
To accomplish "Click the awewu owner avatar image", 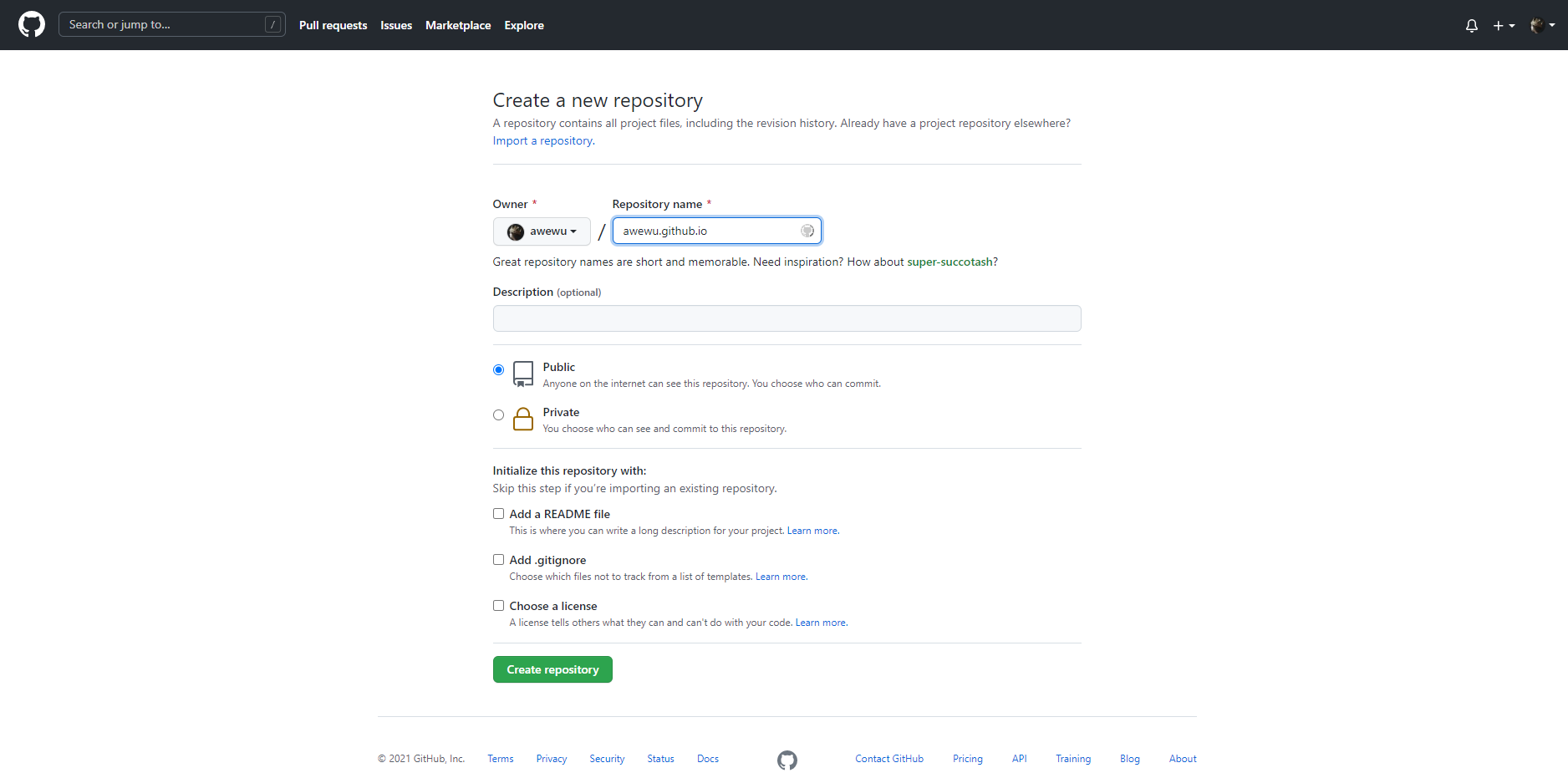I will (516, 231).
